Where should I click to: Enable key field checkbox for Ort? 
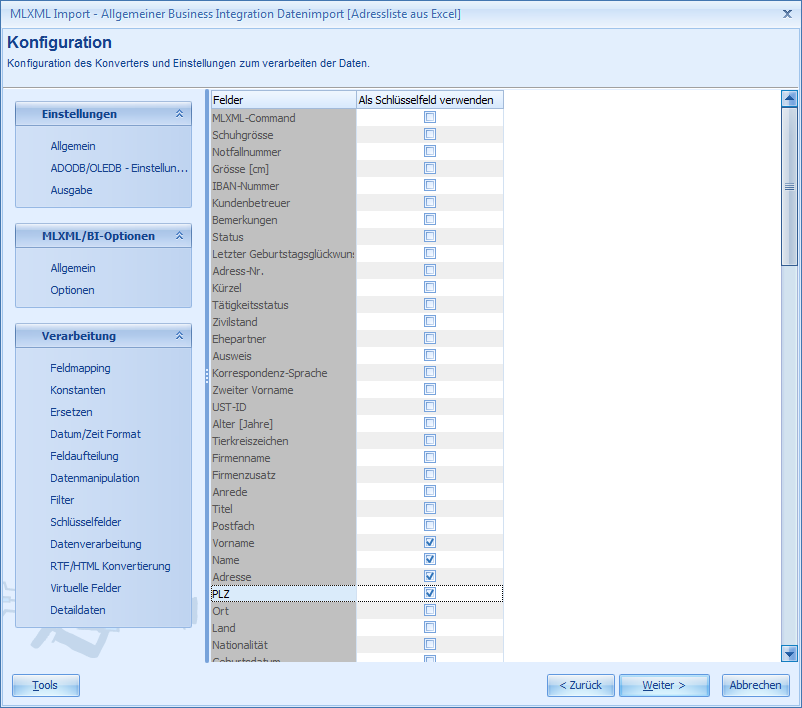[430, 610]
